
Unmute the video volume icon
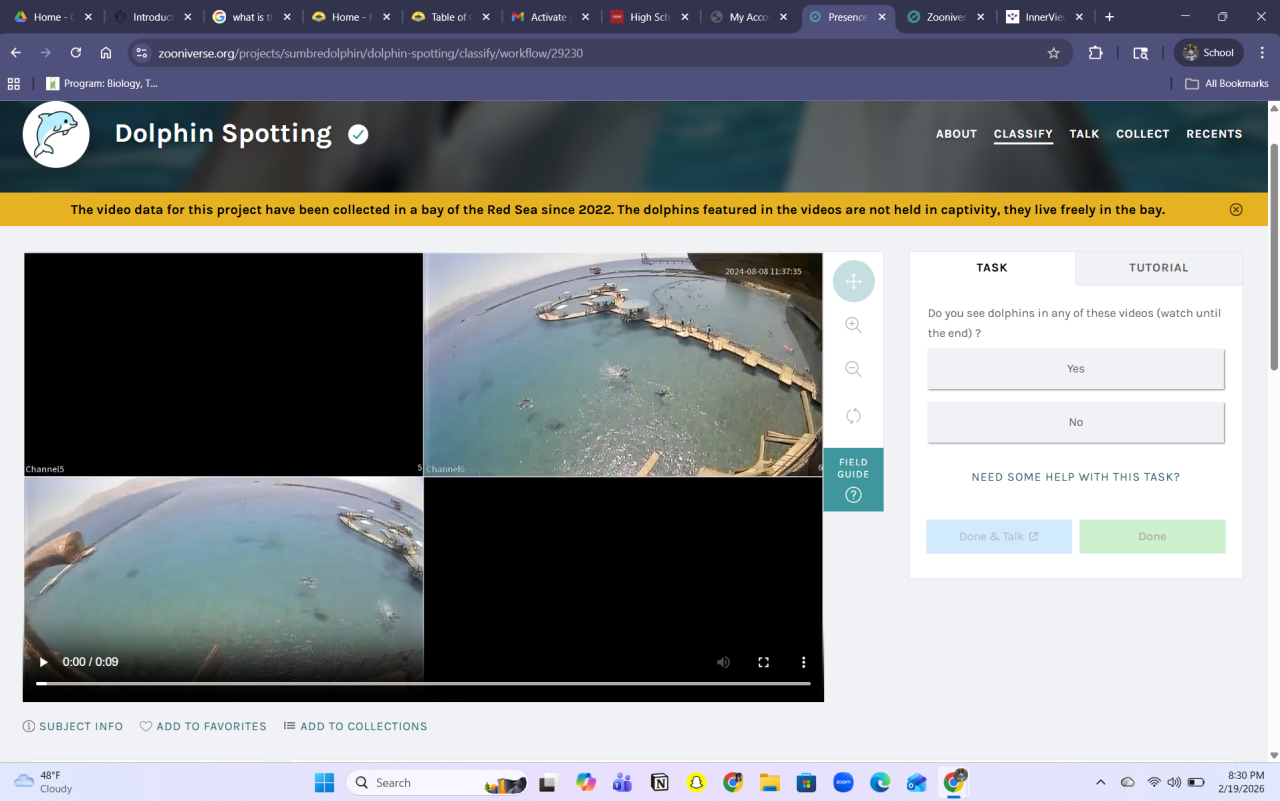coord(723,662)
